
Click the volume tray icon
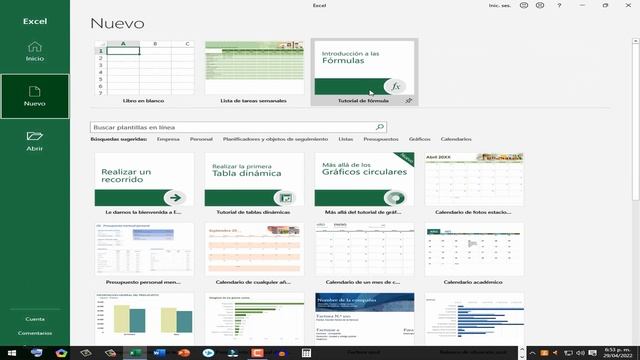[x=580, y=353]
